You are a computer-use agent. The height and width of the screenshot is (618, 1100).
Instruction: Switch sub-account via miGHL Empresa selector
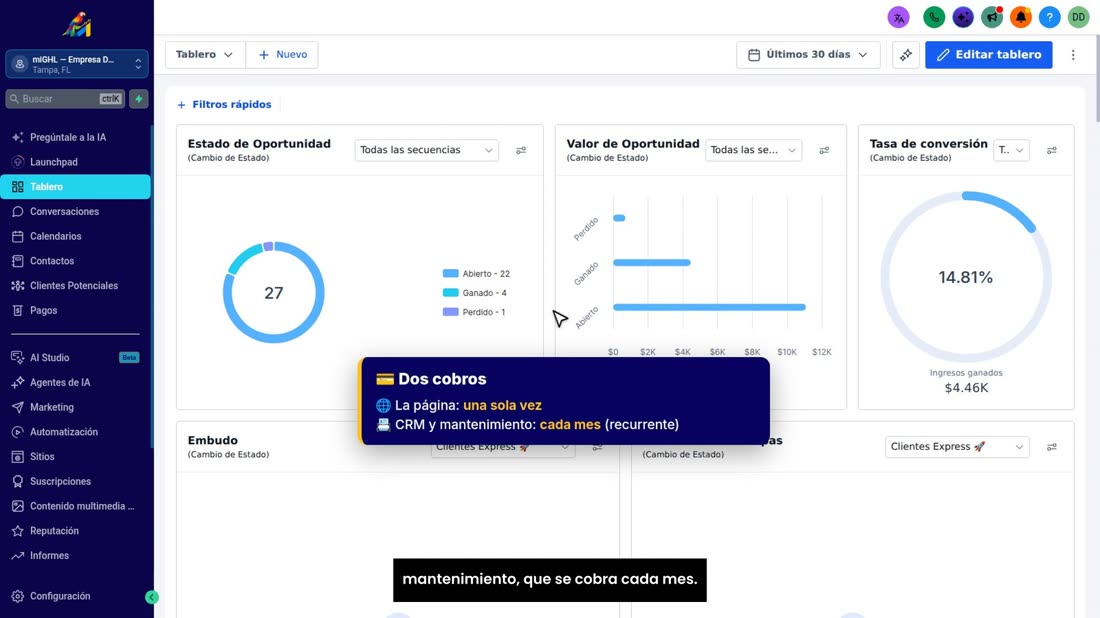coord(76,65)
